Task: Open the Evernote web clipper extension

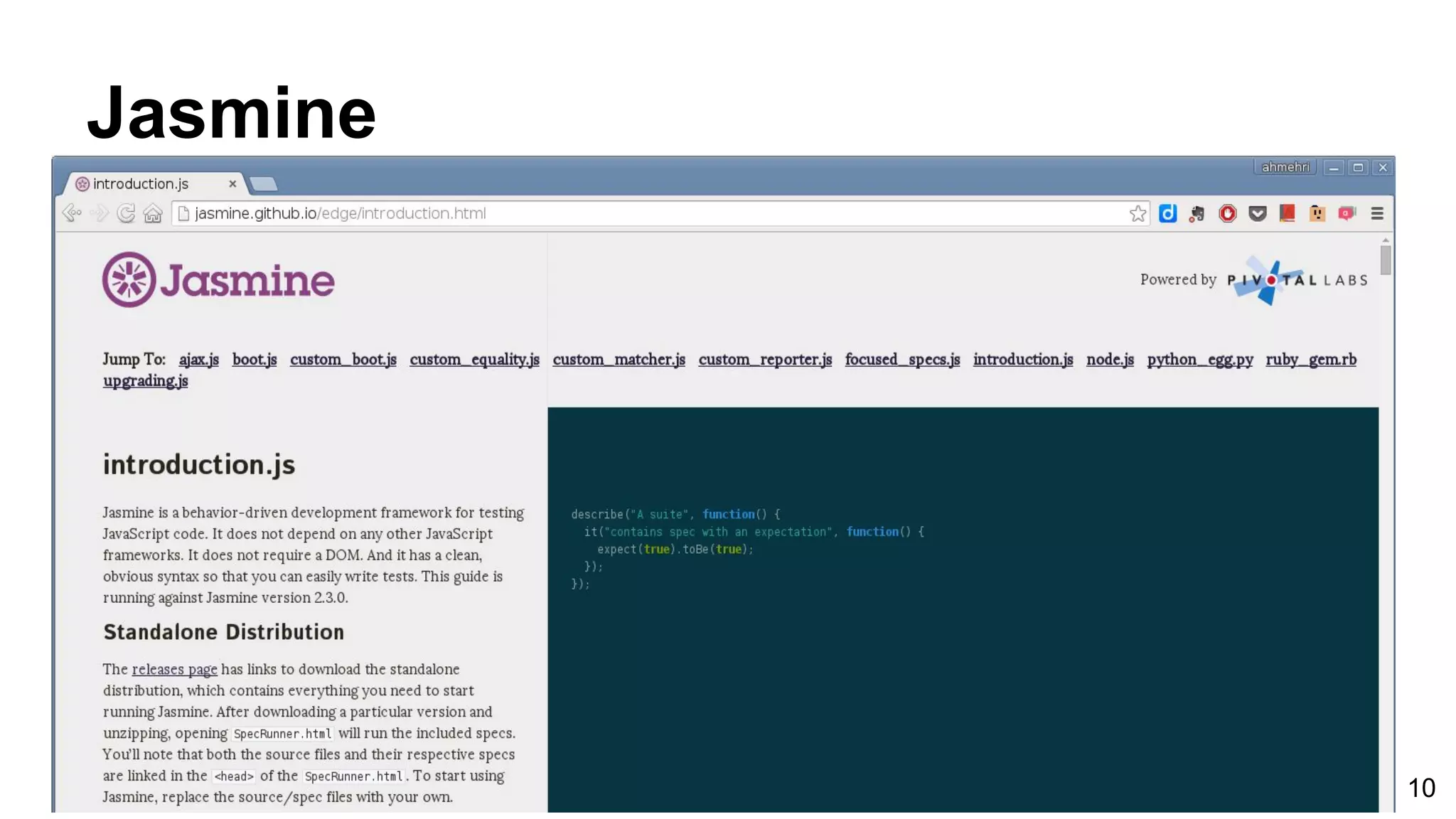Action: (x=1197, y=213)
